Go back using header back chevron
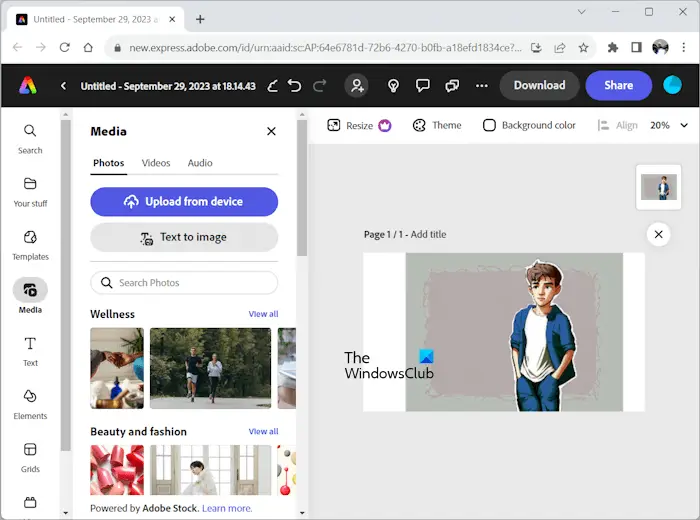The image size is (700, 520). (63, 86)
